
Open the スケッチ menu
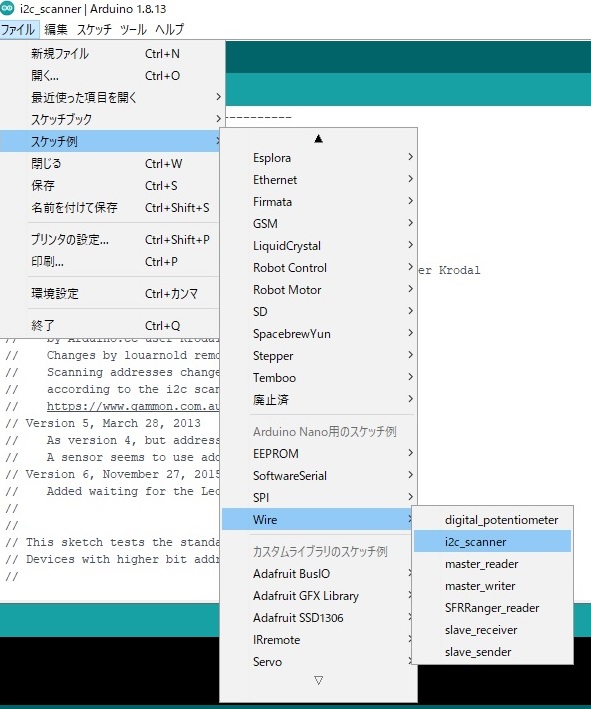[94, 30]
